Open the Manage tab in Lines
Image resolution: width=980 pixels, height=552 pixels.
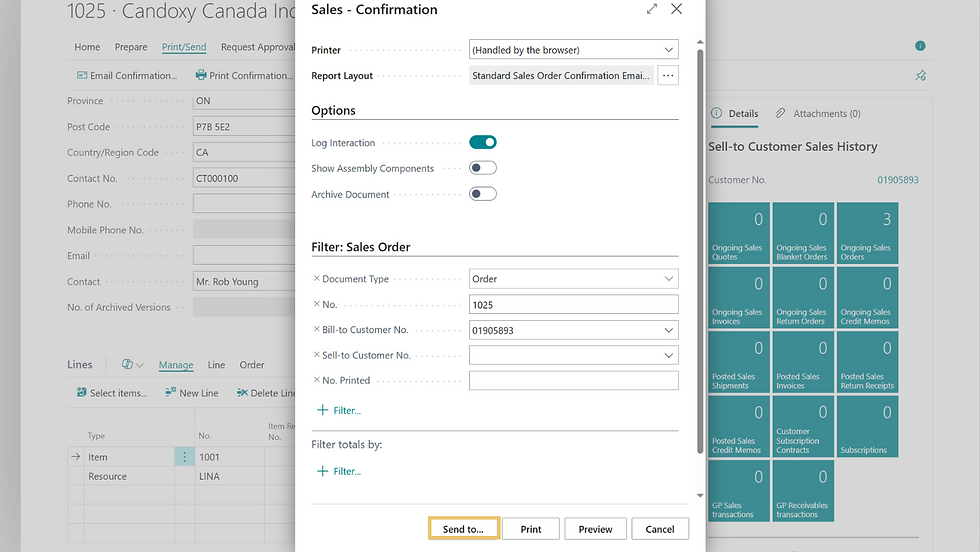click(x=176, y=364)
